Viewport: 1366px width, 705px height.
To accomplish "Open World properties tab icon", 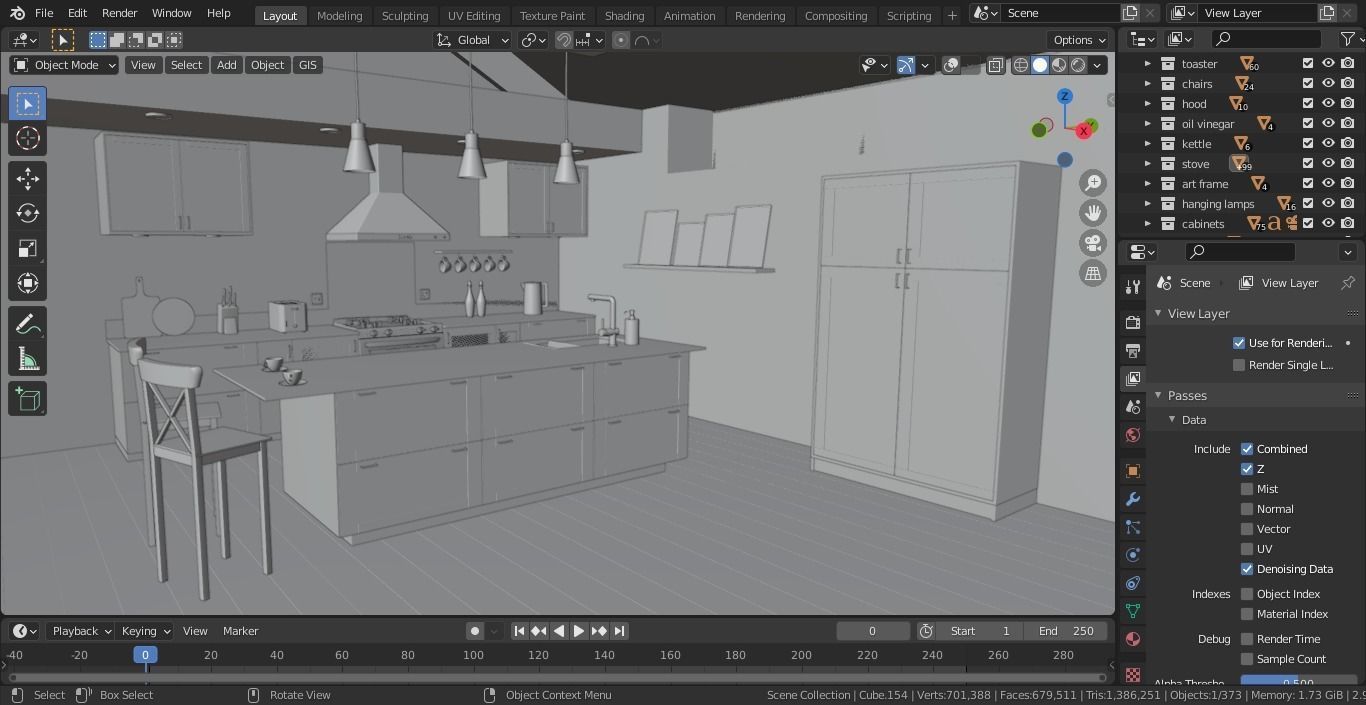I will [x=1133, y=434].
